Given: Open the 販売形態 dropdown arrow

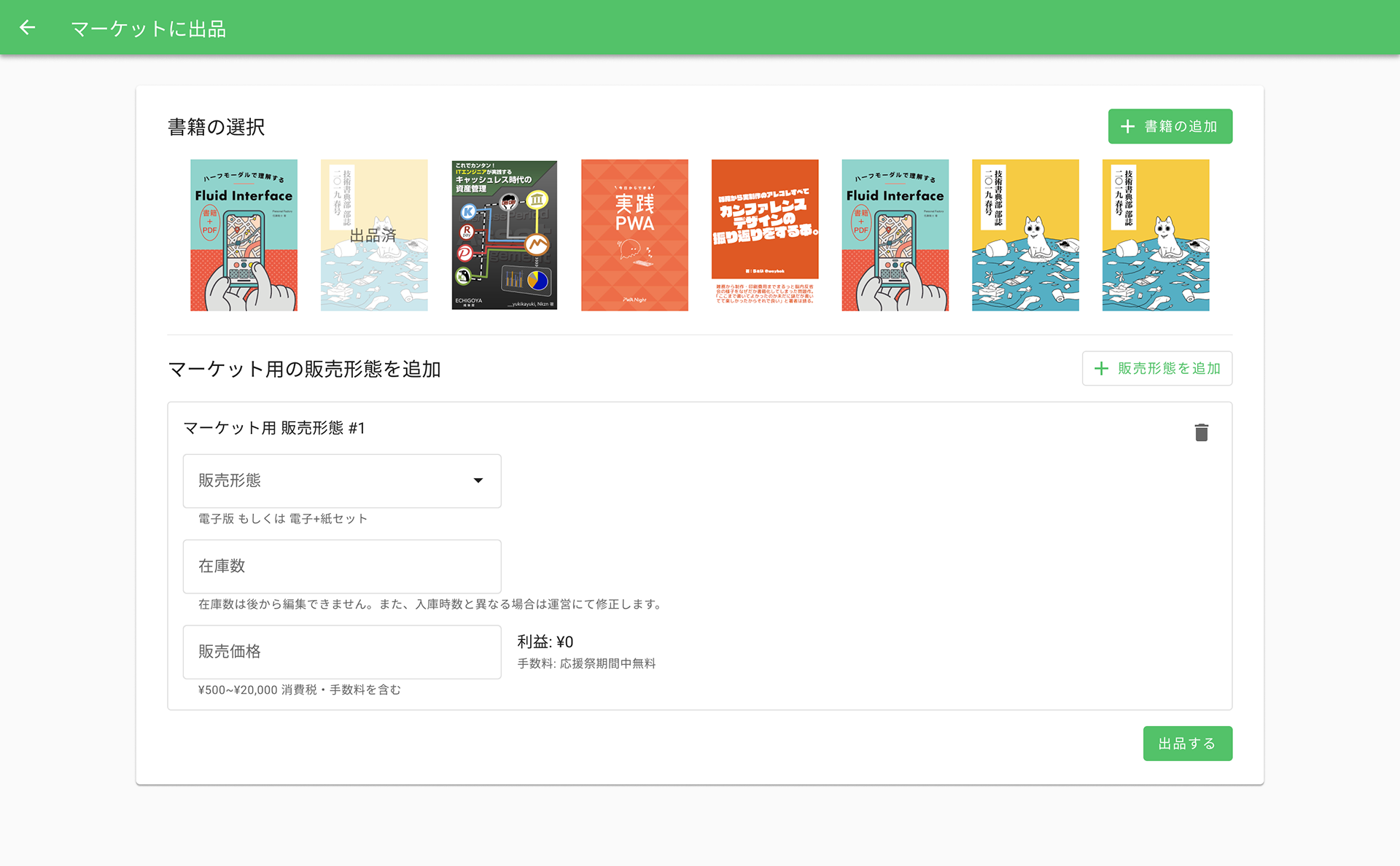Looking at the screenshot, I should tap(478, 480).
